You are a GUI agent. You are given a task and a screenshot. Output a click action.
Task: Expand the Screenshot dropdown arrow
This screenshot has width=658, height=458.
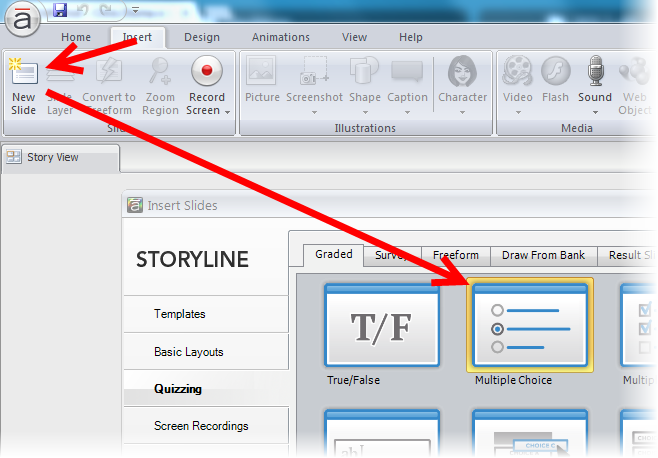pyautogui.click(x=314, y=113)
